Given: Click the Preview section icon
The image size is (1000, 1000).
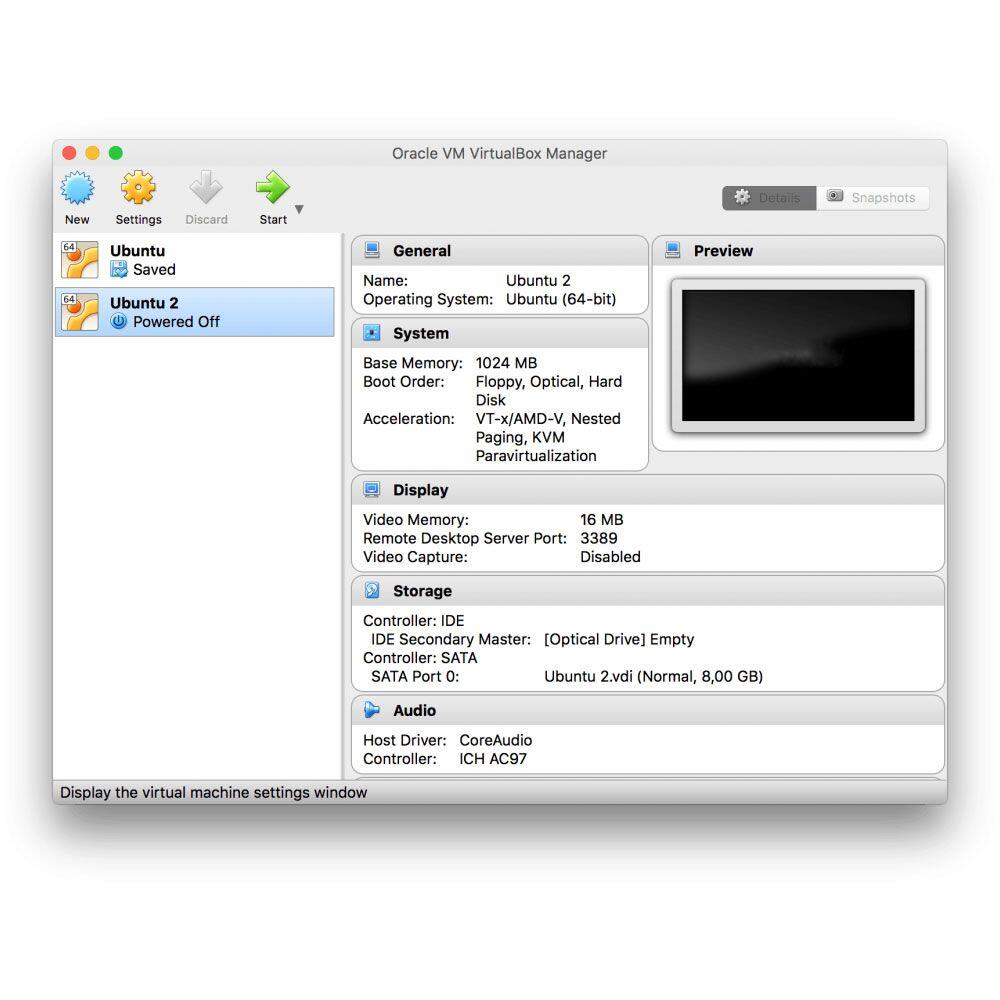Looking at the screenshot, I should (673, 250).
